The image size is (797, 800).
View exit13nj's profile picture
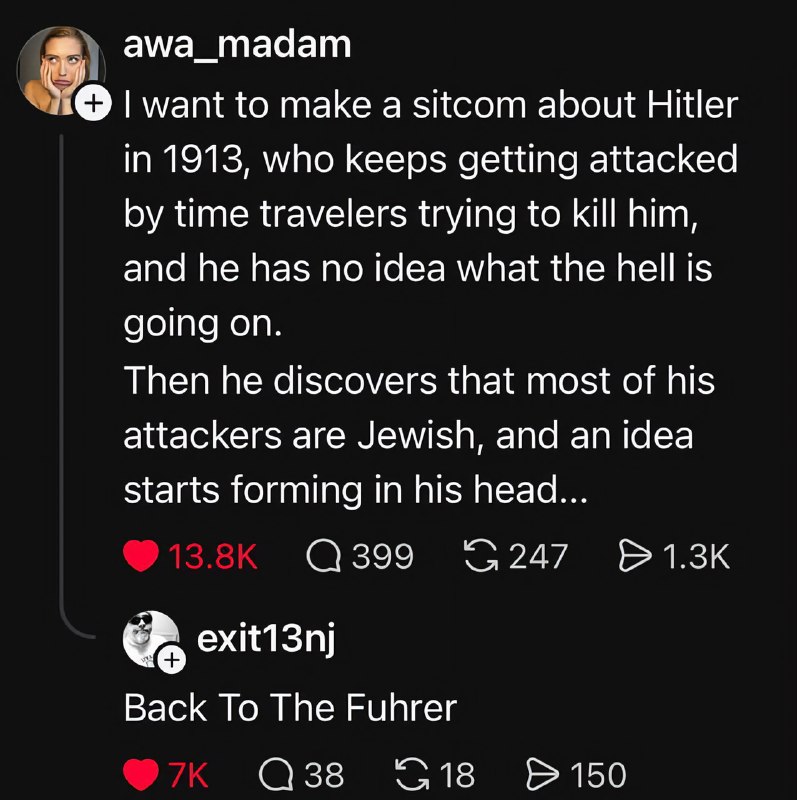point(151,638)
